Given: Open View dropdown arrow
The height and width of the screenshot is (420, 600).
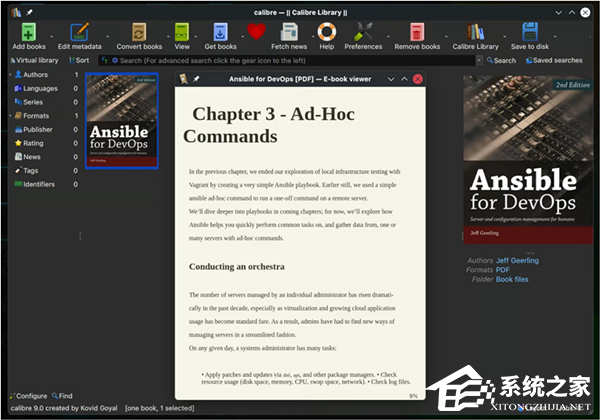Looking at the screenshot, I should [196, 37].
